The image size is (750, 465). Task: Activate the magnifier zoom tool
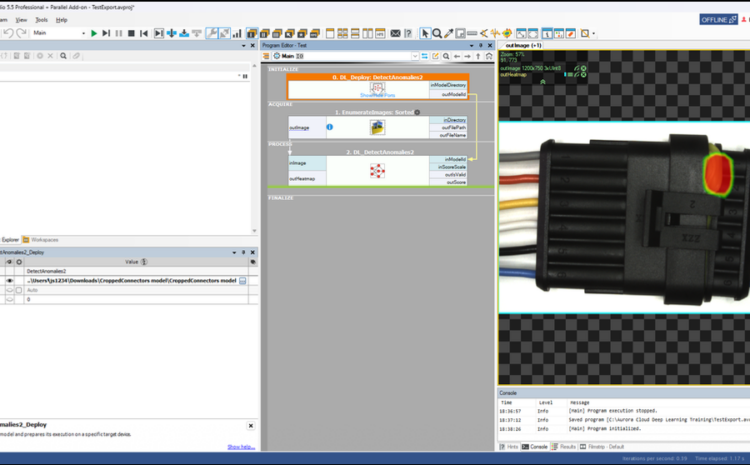click(x=437, y=33)
